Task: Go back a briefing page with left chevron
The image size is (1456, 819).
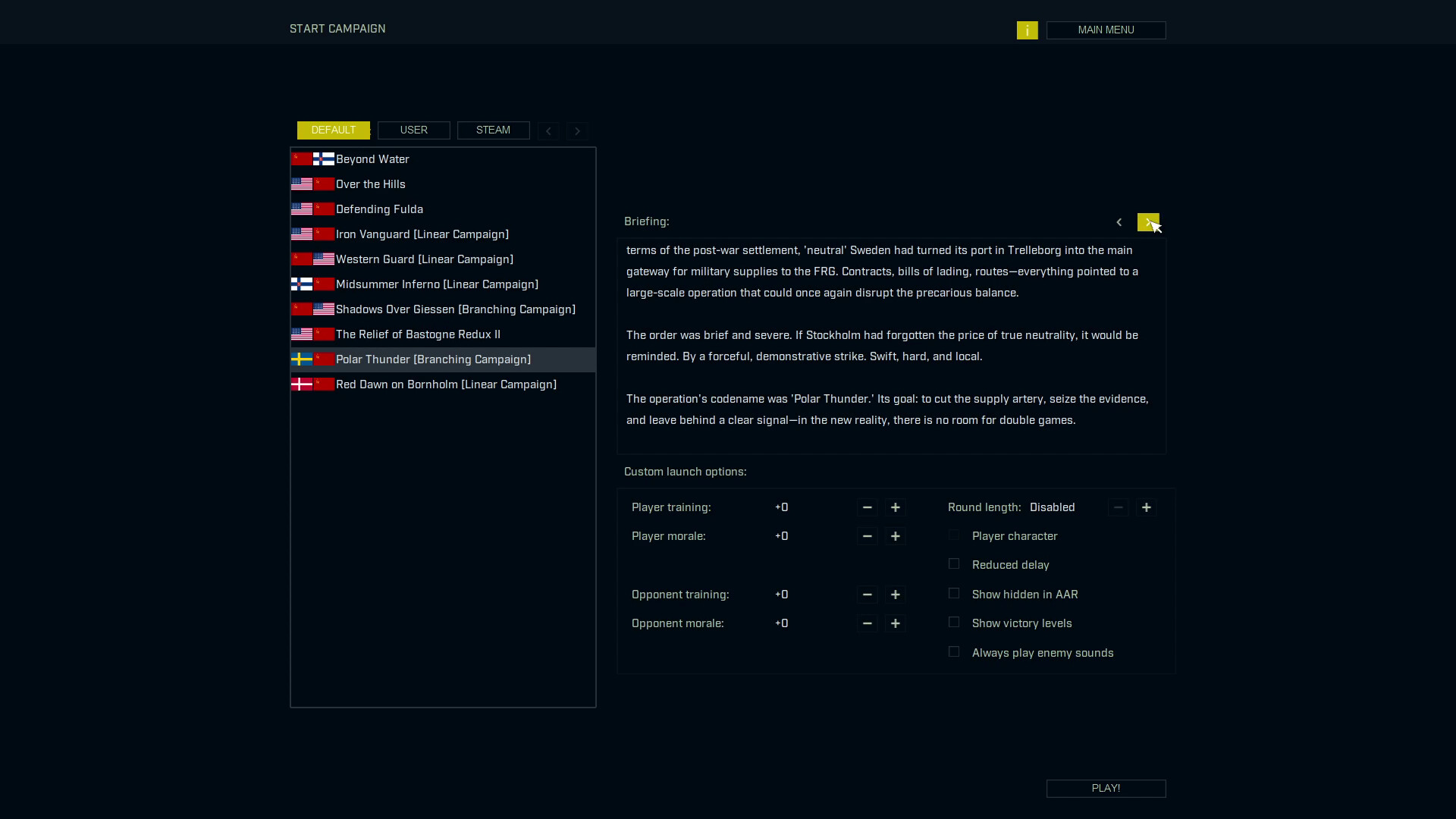Action: tap(1119, 222)
